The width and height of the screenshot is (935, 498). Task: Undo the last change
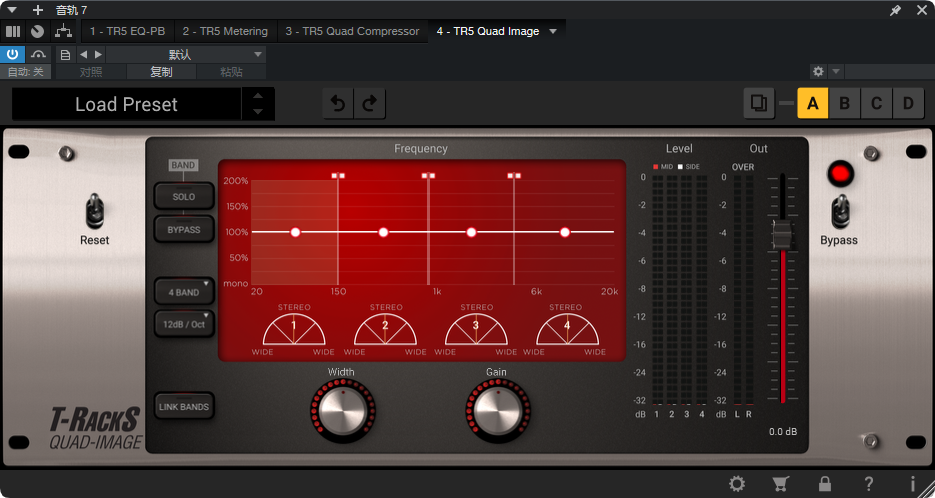338,104
